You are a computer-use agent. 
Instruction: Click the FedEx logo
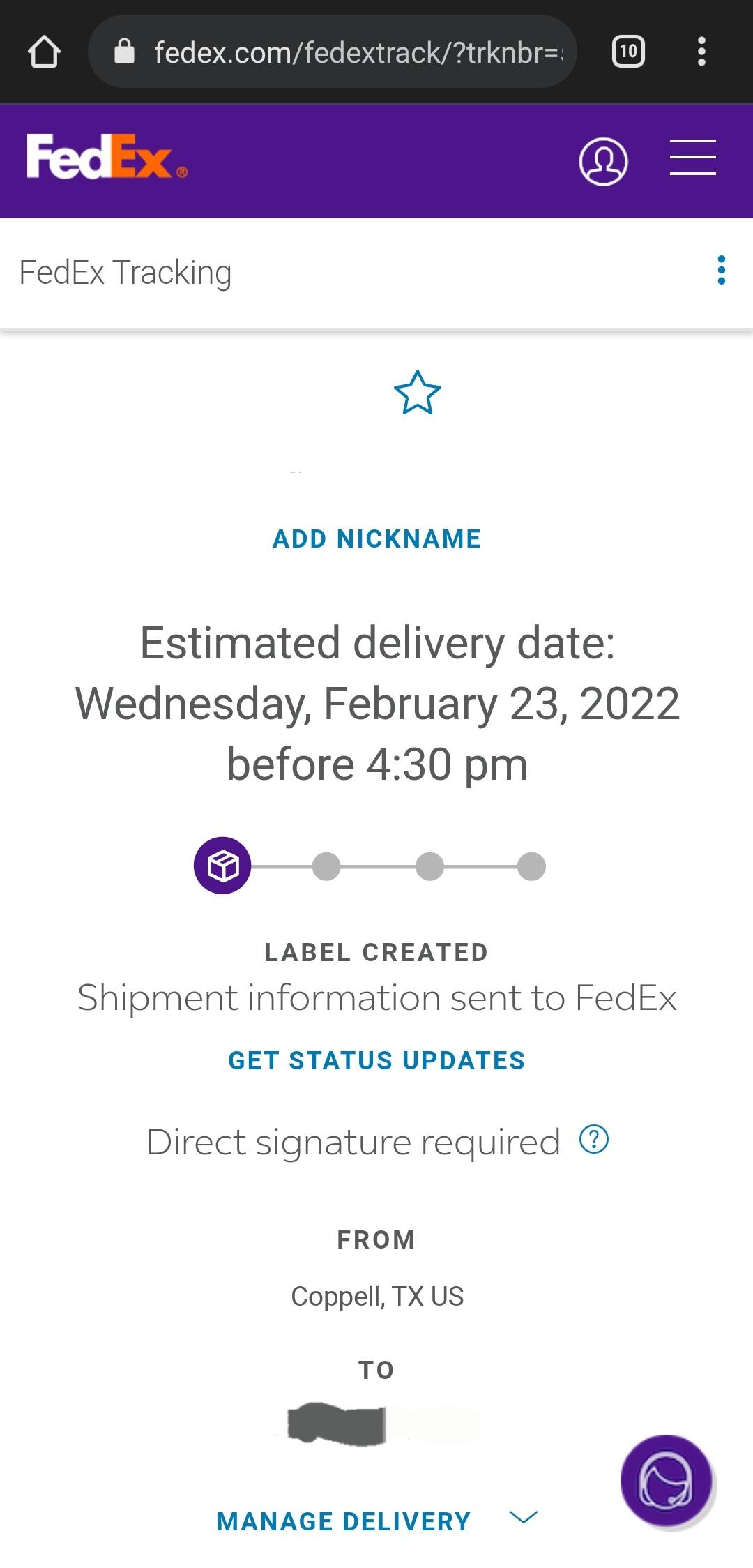[x=107, y=157]
